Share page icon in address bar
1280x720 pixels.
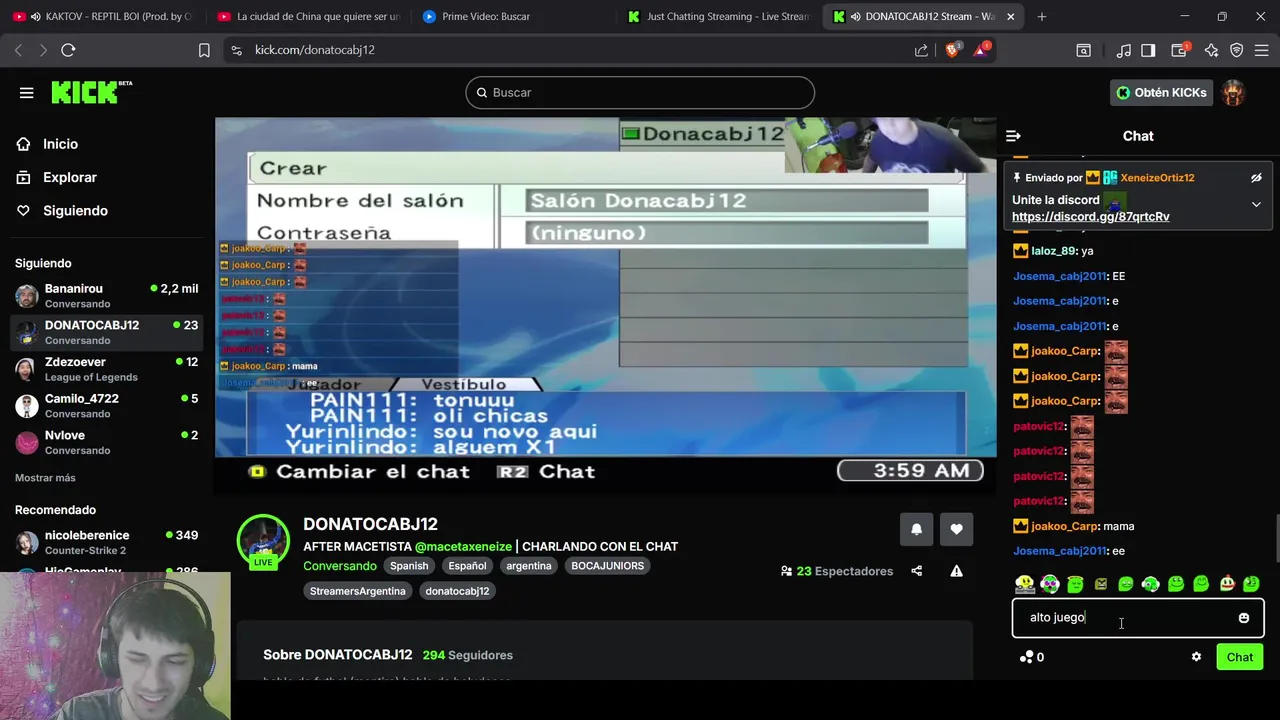(921, 50)
